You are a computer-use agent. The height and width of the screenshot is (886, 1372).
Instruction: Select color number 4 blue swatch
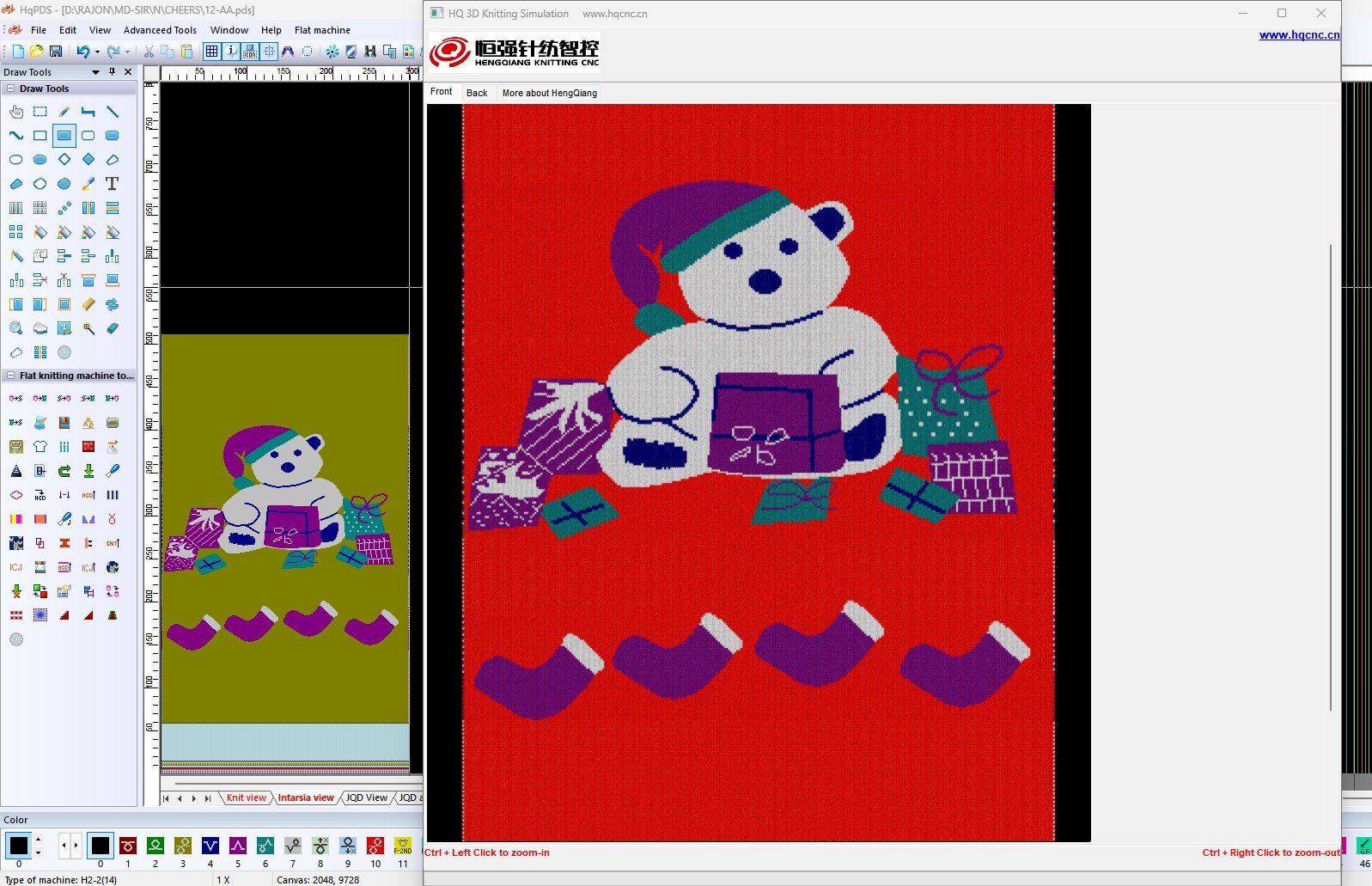point(210,846)
